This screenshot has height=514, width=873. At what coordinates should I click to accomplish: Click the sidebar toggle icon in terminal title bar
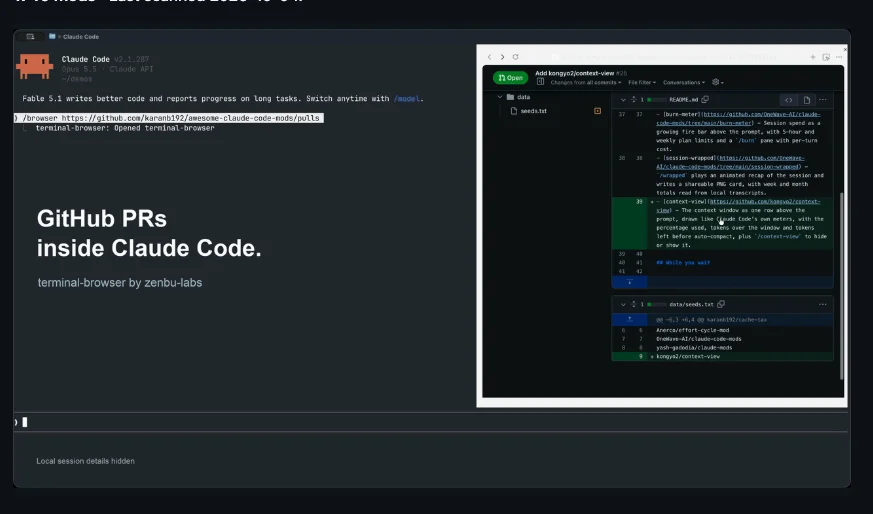click(x=31, y=37)
